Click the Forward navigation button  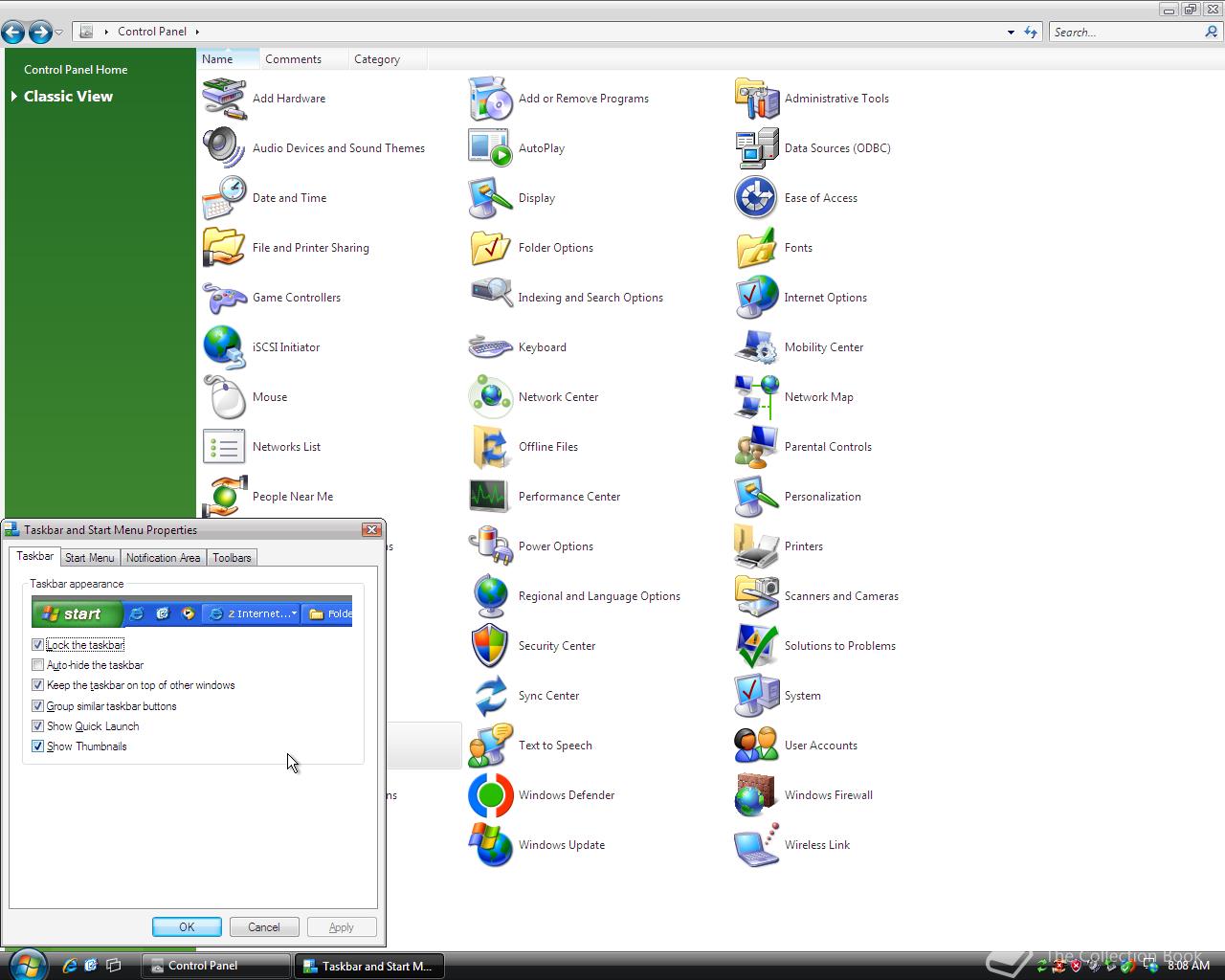click(x=40, y=33)
